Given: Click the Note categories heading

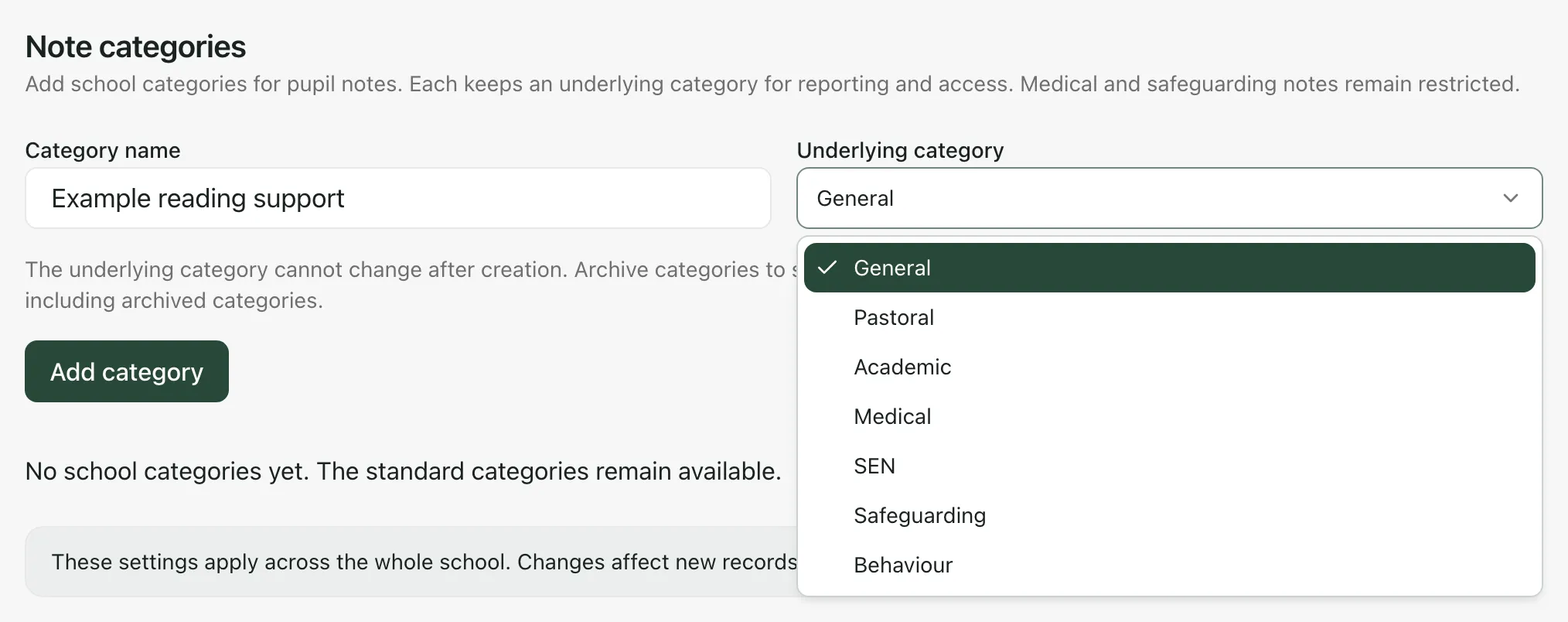Looking at the screenshot, I should 135,46.
